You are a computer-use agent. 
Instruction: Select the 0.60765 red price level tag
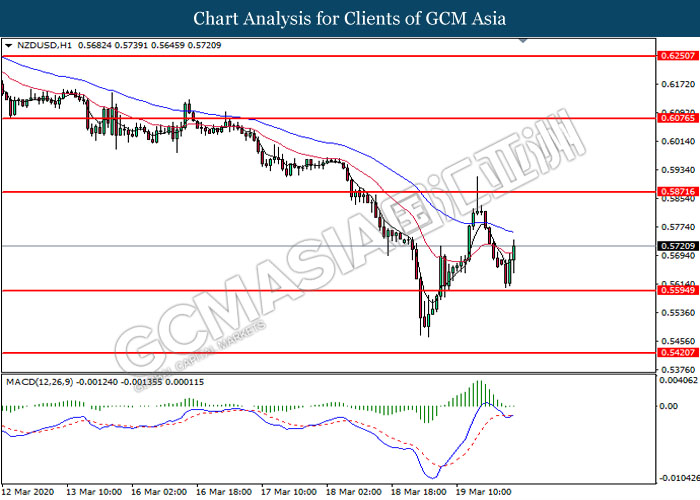674,118
